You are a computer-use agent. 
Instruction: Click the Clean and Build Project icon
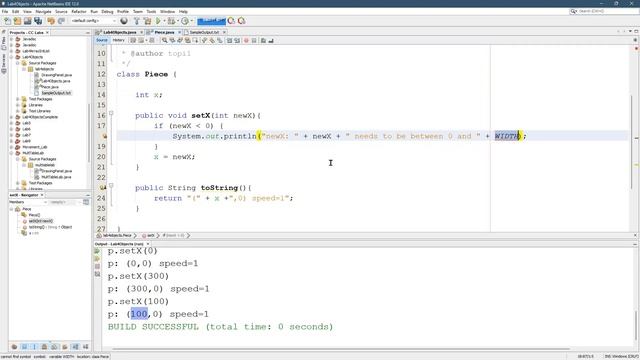[147, 21]
